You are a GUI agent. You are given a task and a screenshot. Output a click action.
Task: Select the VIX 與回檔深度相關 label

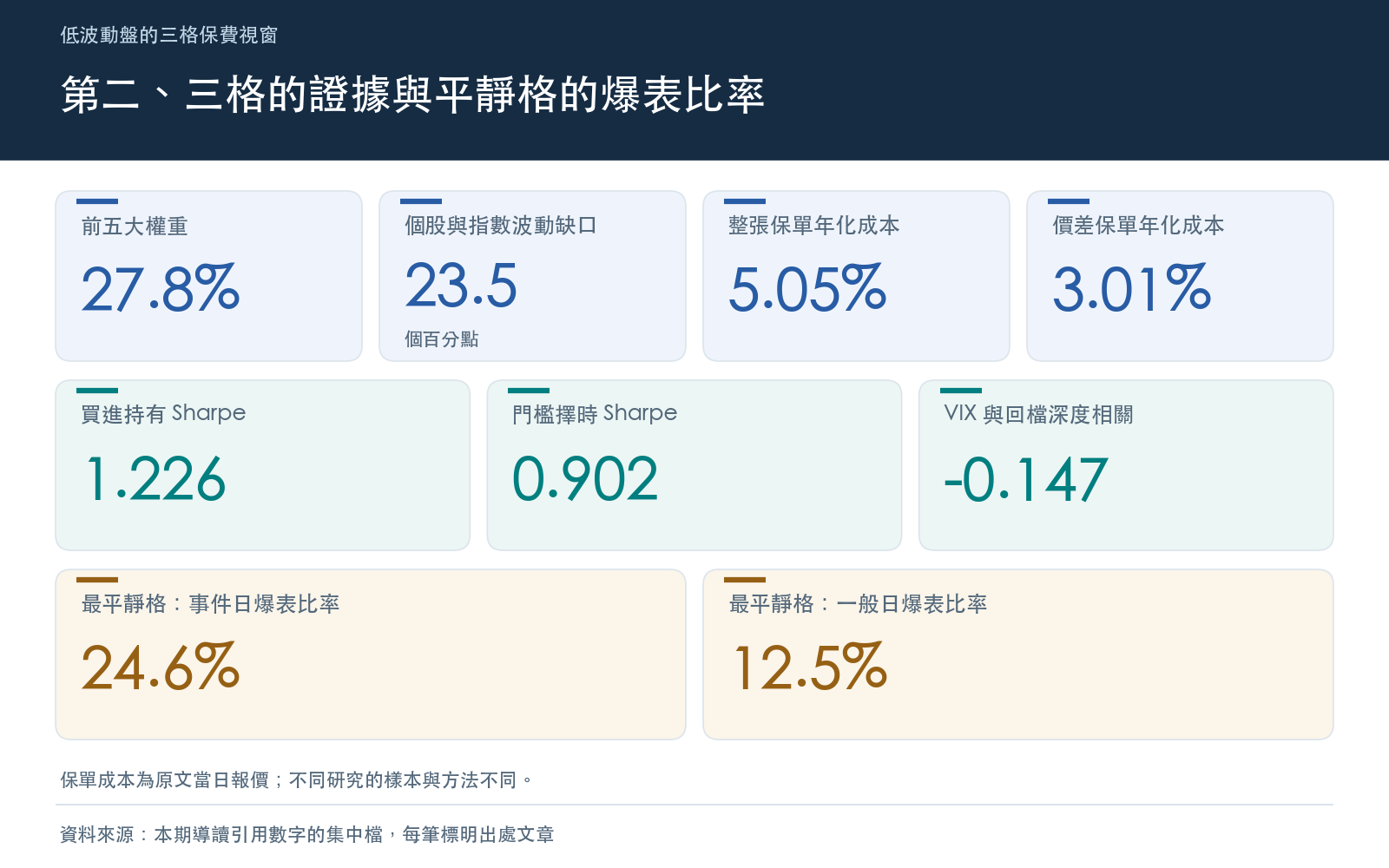coord(1038,414)
